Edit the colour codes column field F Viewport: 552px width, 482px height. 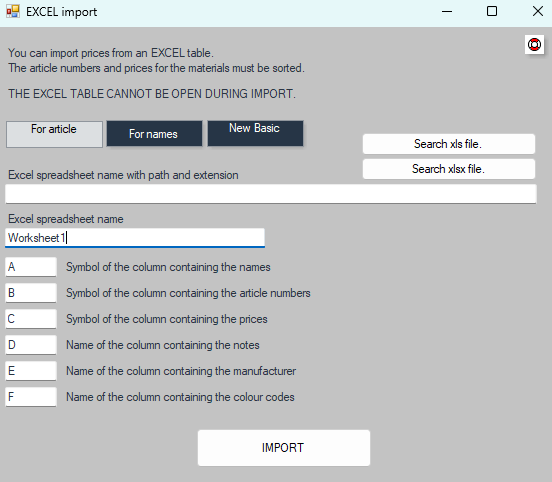(31, 397)
